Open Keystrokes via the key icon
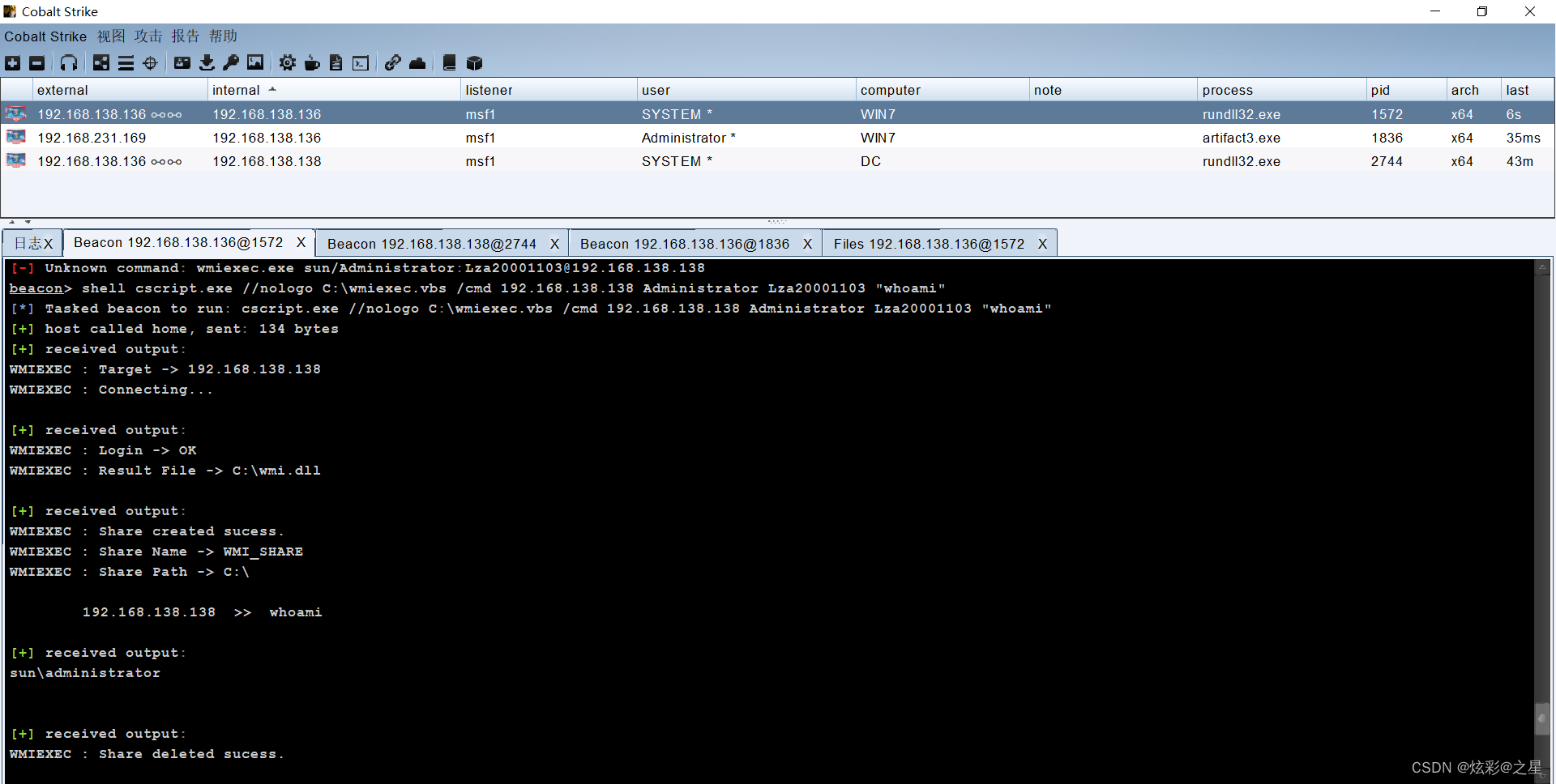1556x784 pixels. click(231, 63)
